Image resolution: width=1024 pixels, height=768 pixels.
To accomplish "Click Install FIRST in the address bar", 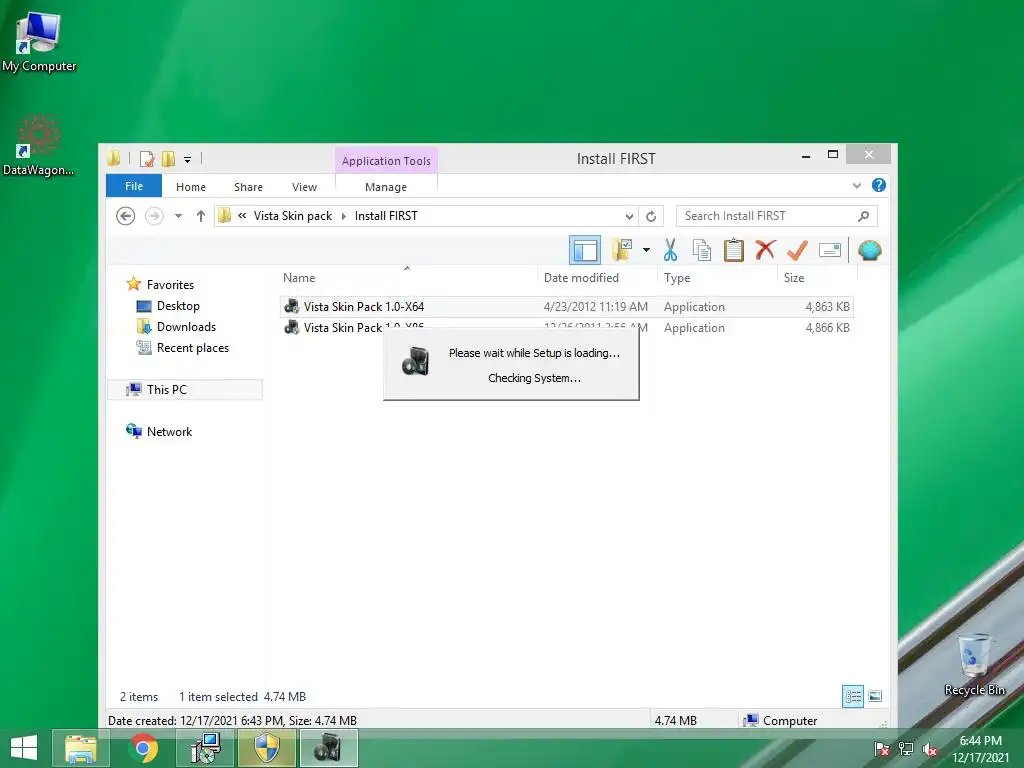I will click(x=386, y=216).
